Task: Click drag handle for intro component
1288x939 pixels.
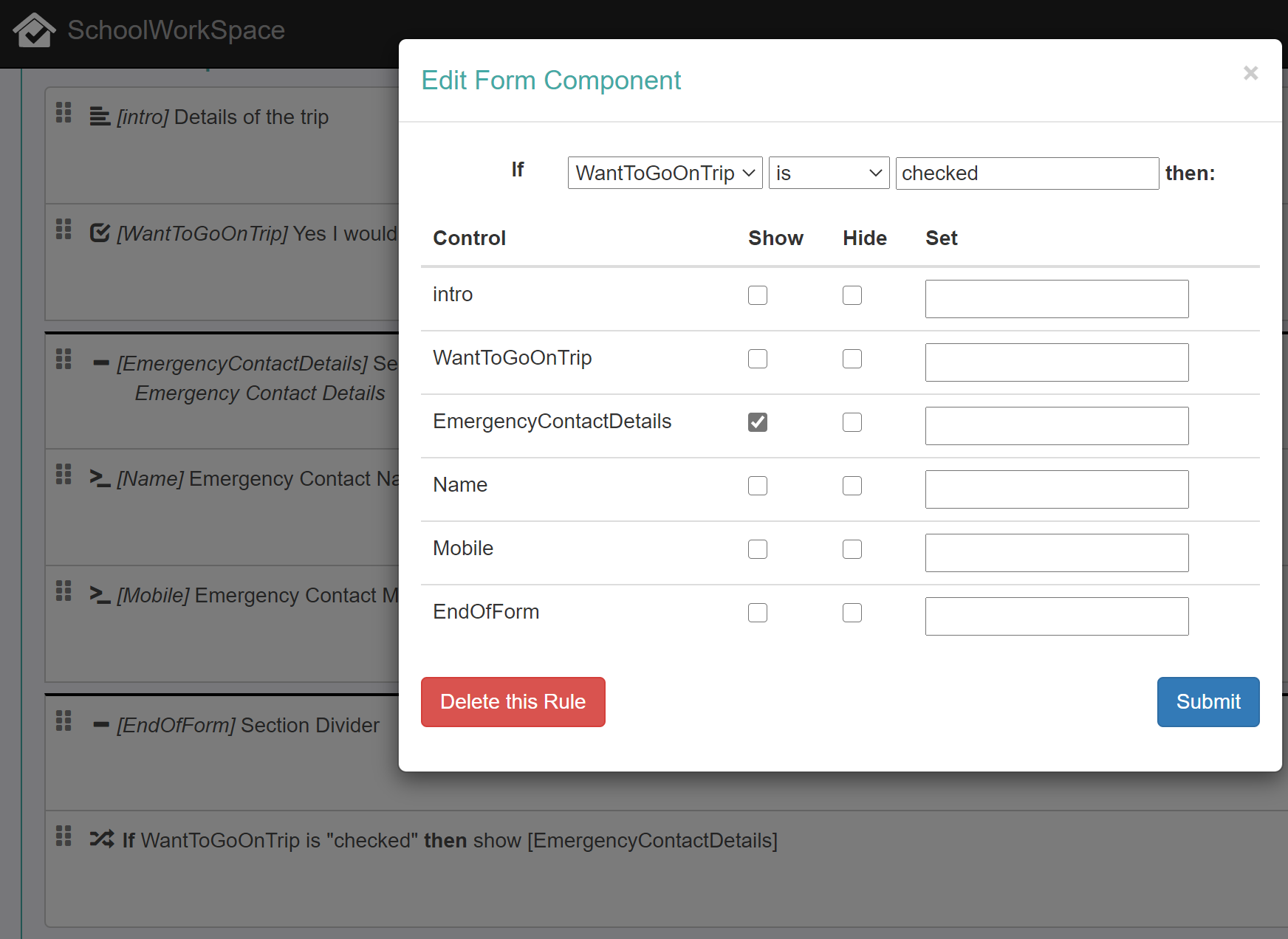Action: [x=64, y=113]
